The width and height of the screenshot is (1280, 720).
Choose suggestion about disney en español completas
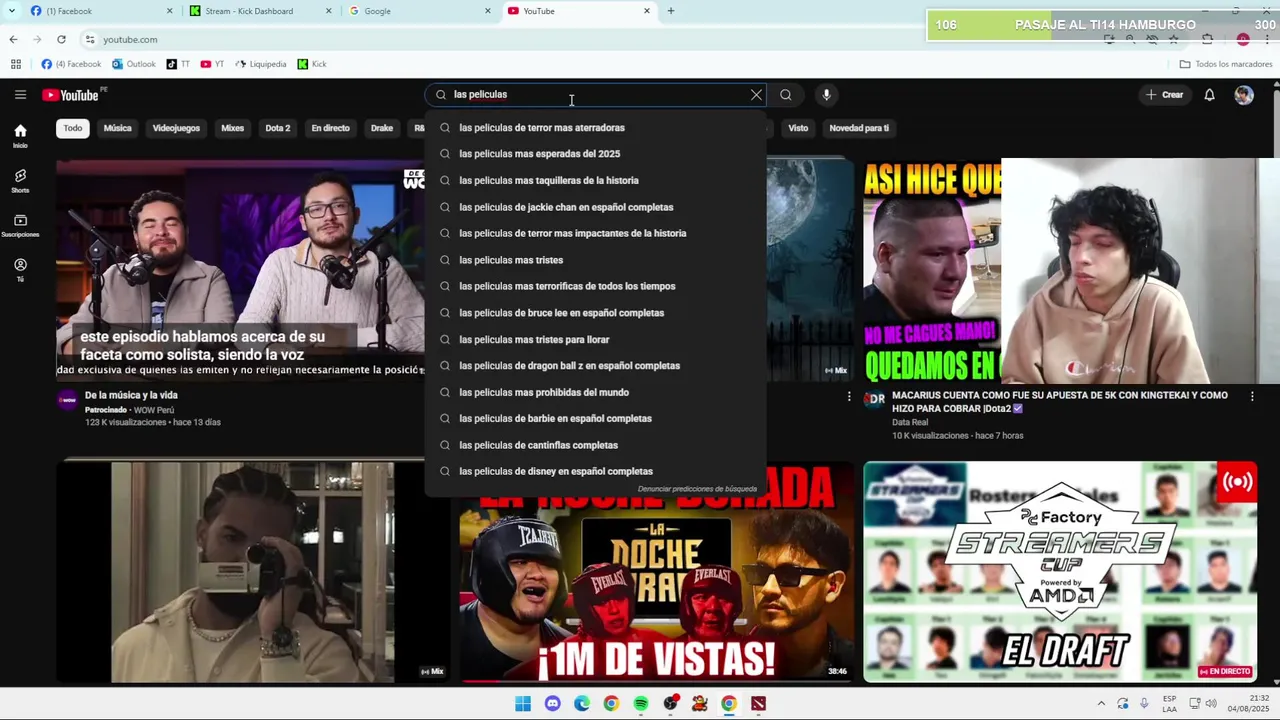[596, 472]
